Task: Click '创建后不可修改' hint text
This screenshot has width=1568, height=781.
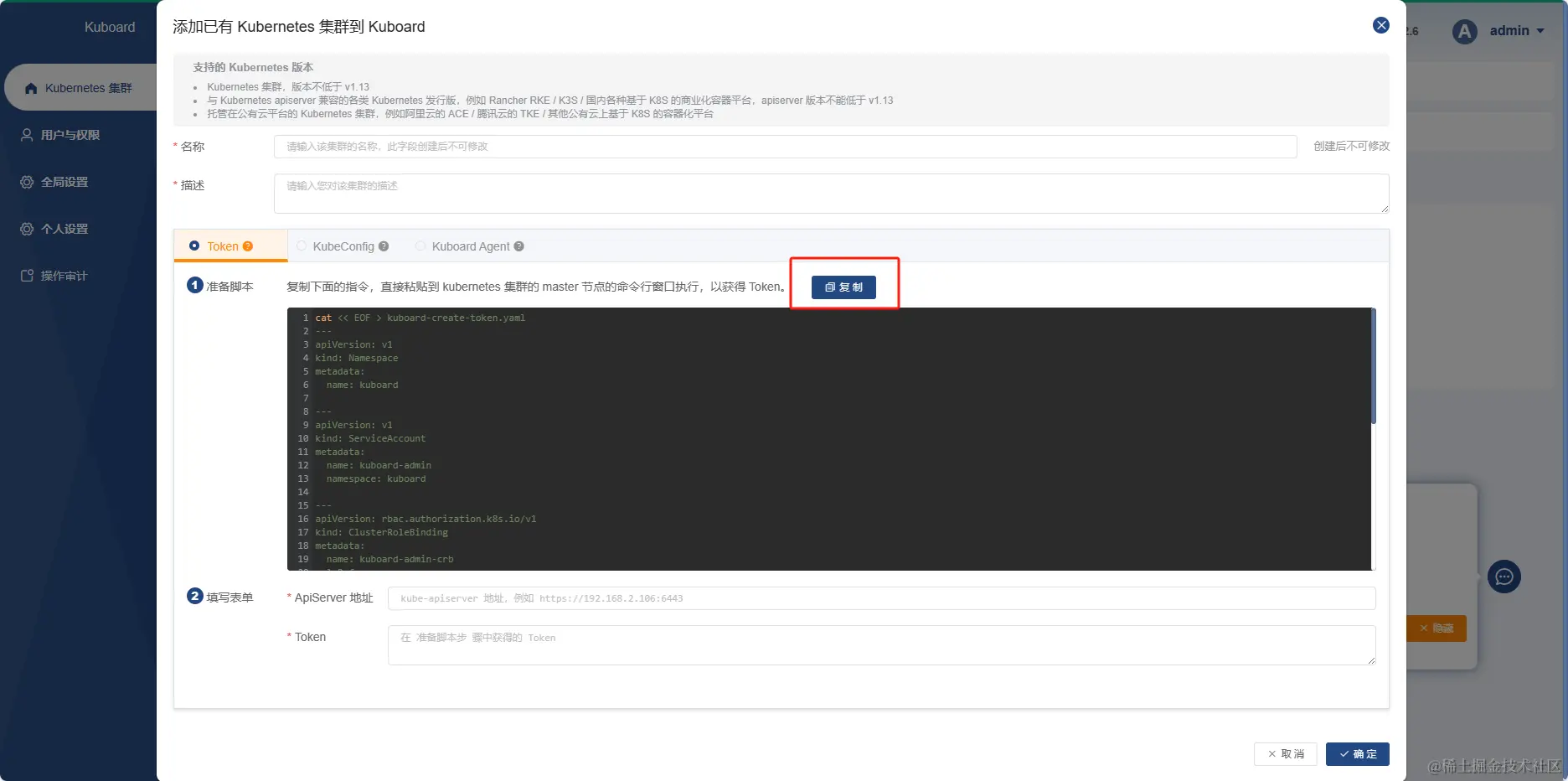Action: (x=1352, y=146)
